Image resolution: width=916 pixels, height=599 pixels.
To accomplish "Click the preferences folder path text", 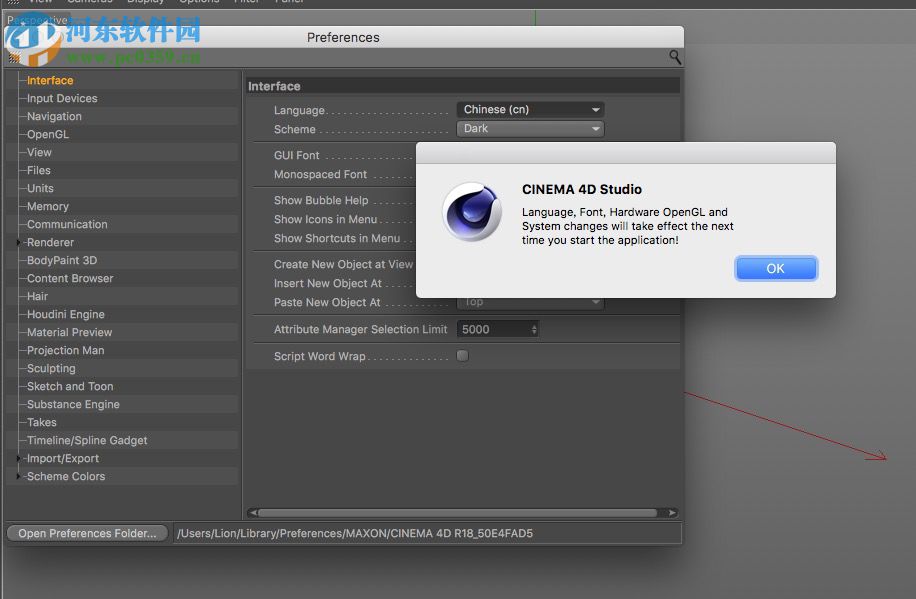I will click(355, 533).
